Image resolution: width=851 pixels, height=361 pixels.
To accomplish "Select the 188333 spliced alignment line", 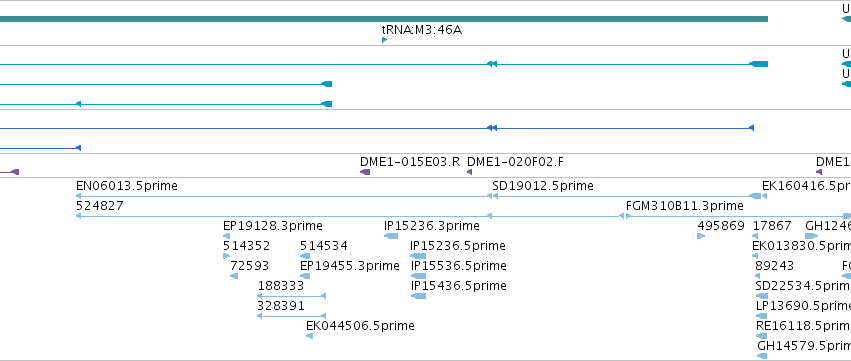I will (291, 296).
